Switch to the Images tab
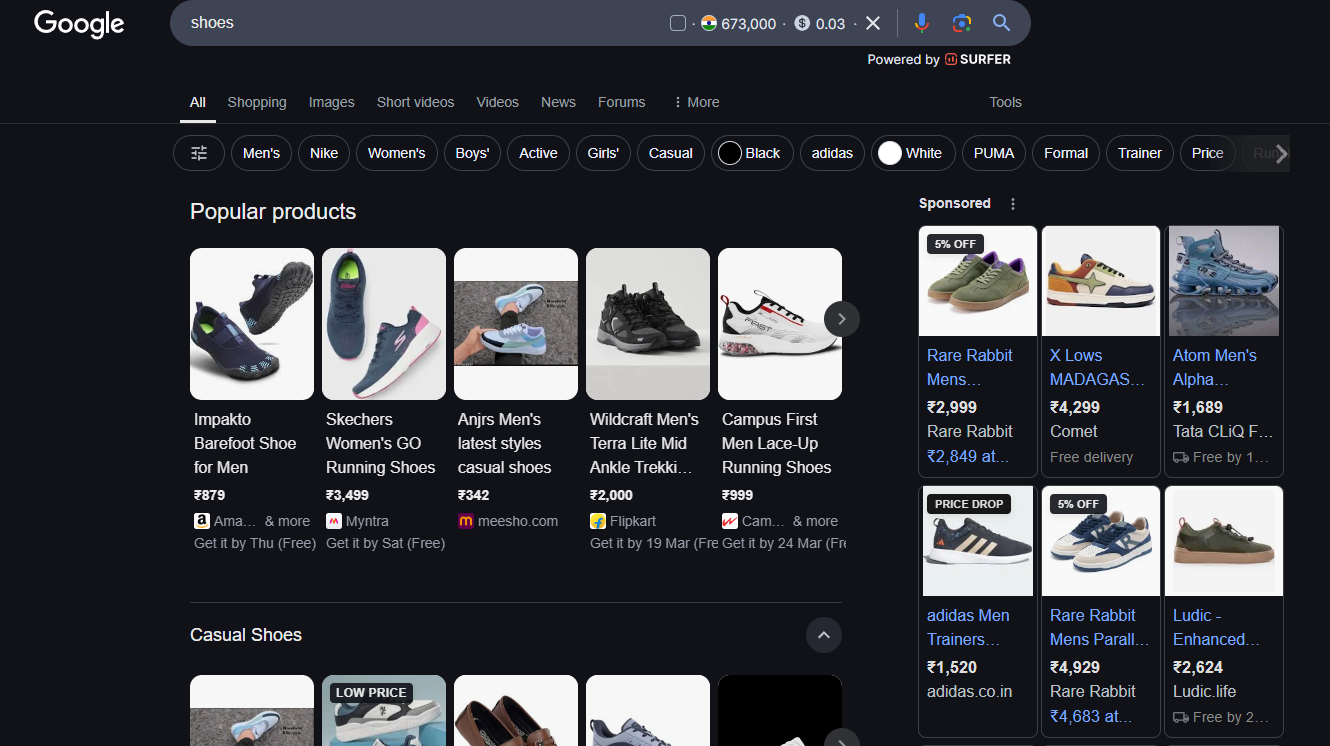1330x746 pixels. [331, 102]
